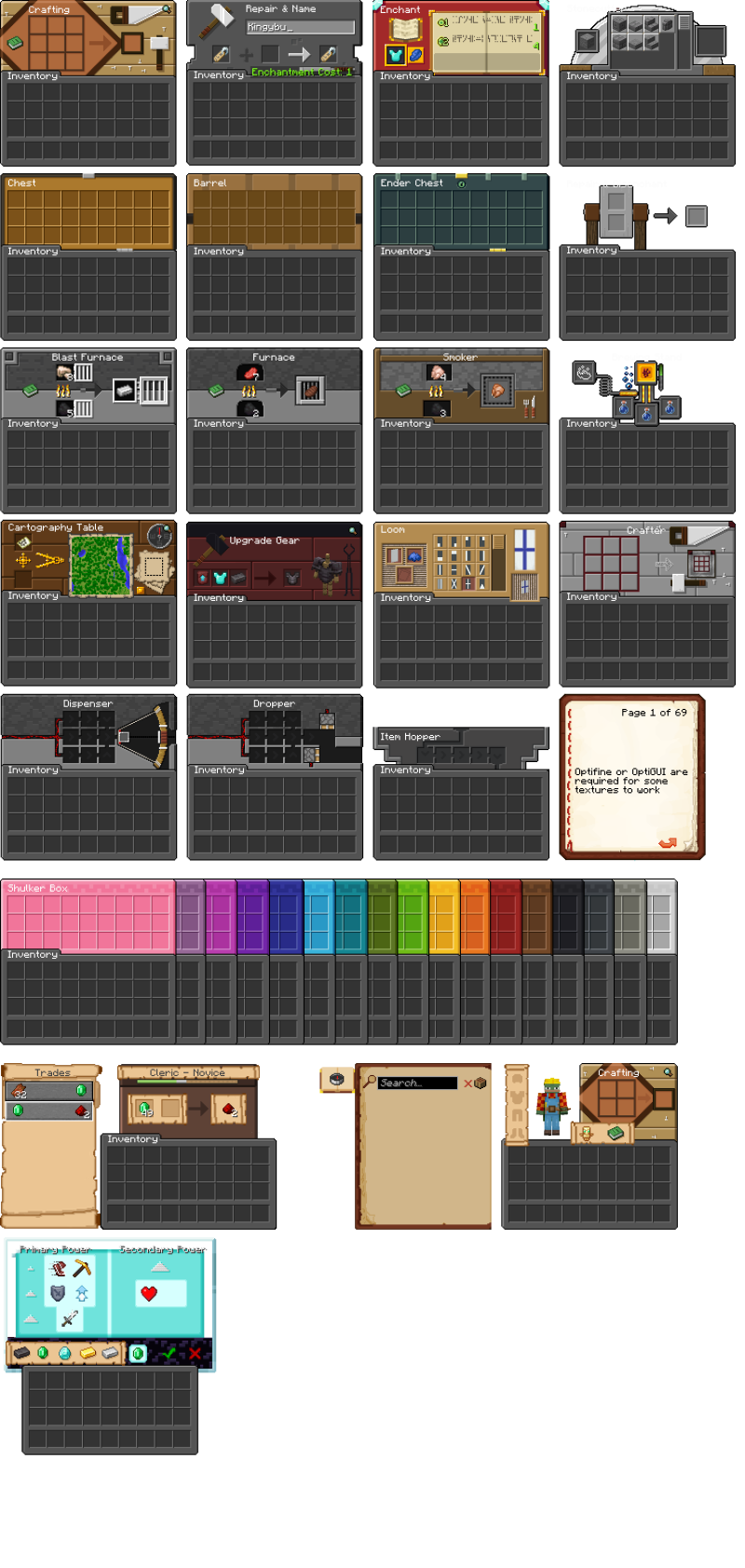
Task: Select the first trade in Trades list
Action: point(50,1090)
